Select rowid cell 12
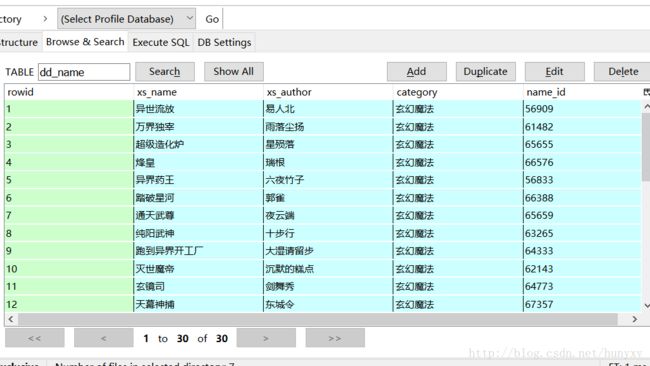 pos(69,304)
